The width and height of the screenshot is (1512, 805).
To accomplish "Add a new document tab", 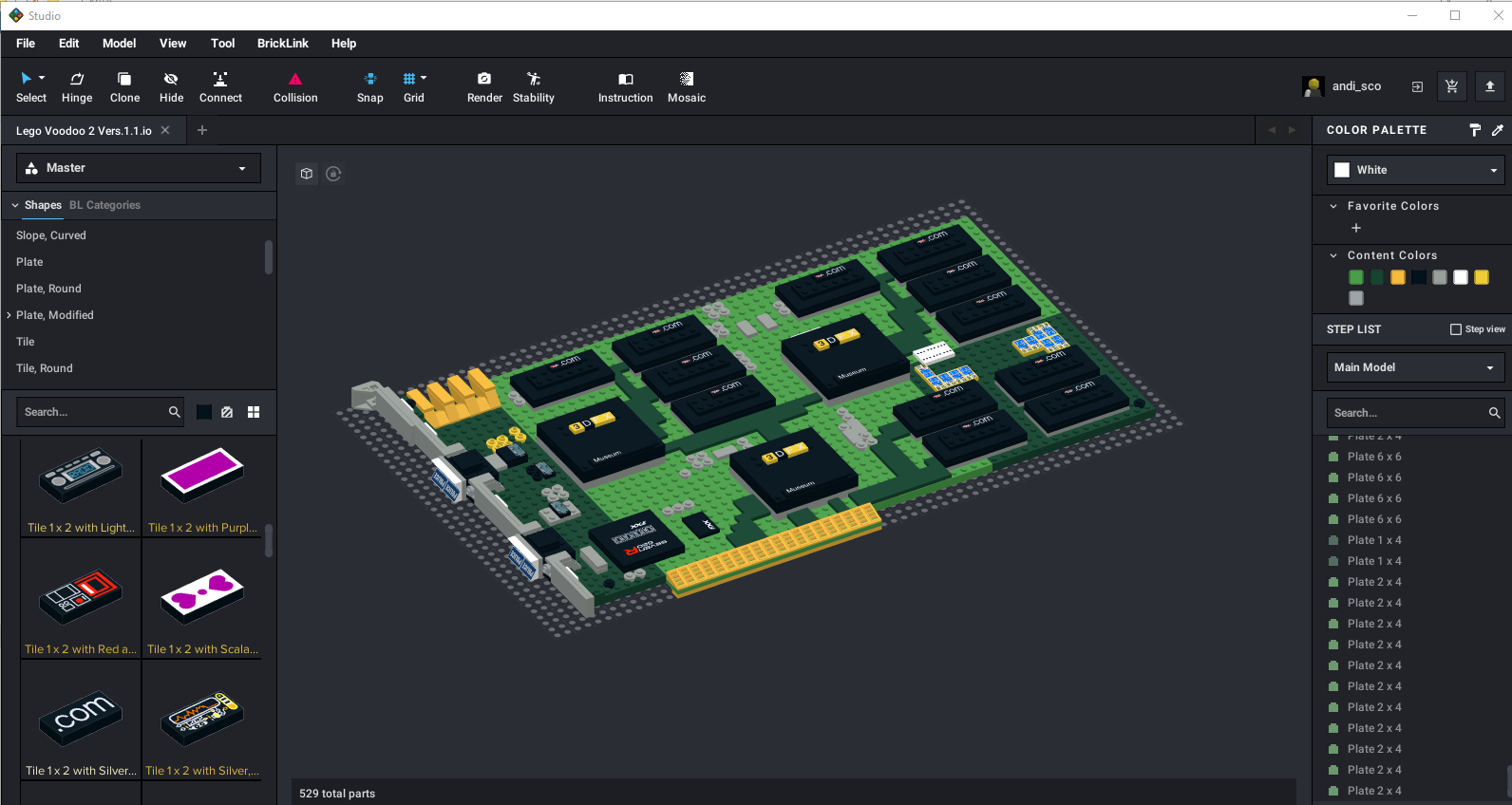I will tap(202, 130).
